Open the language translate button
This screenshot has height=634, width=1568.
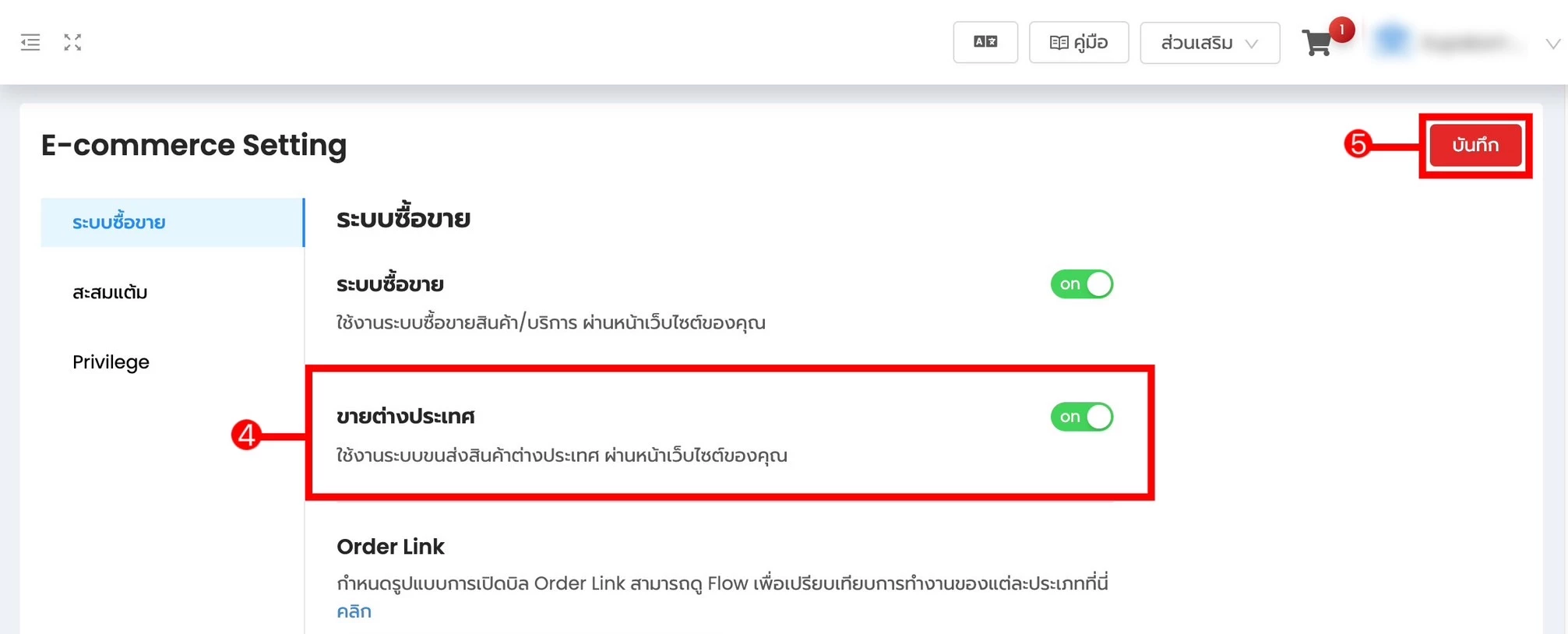coord(985,42)
